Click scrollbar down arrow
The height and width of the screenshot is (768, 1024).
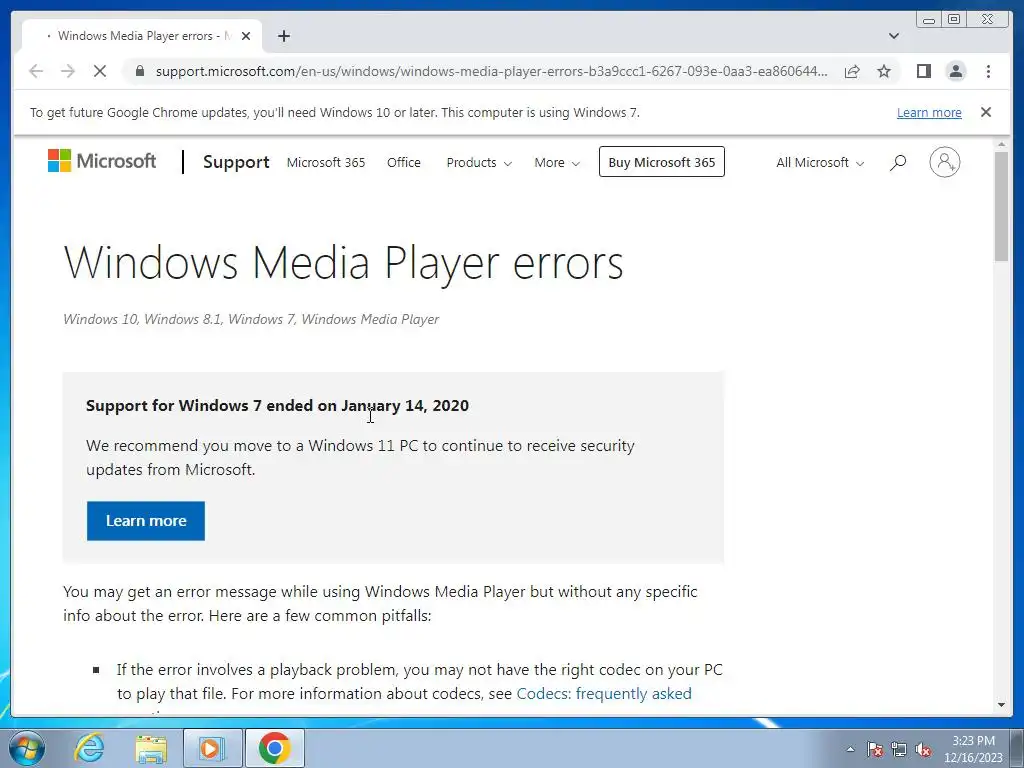[x=1001, y=705]
